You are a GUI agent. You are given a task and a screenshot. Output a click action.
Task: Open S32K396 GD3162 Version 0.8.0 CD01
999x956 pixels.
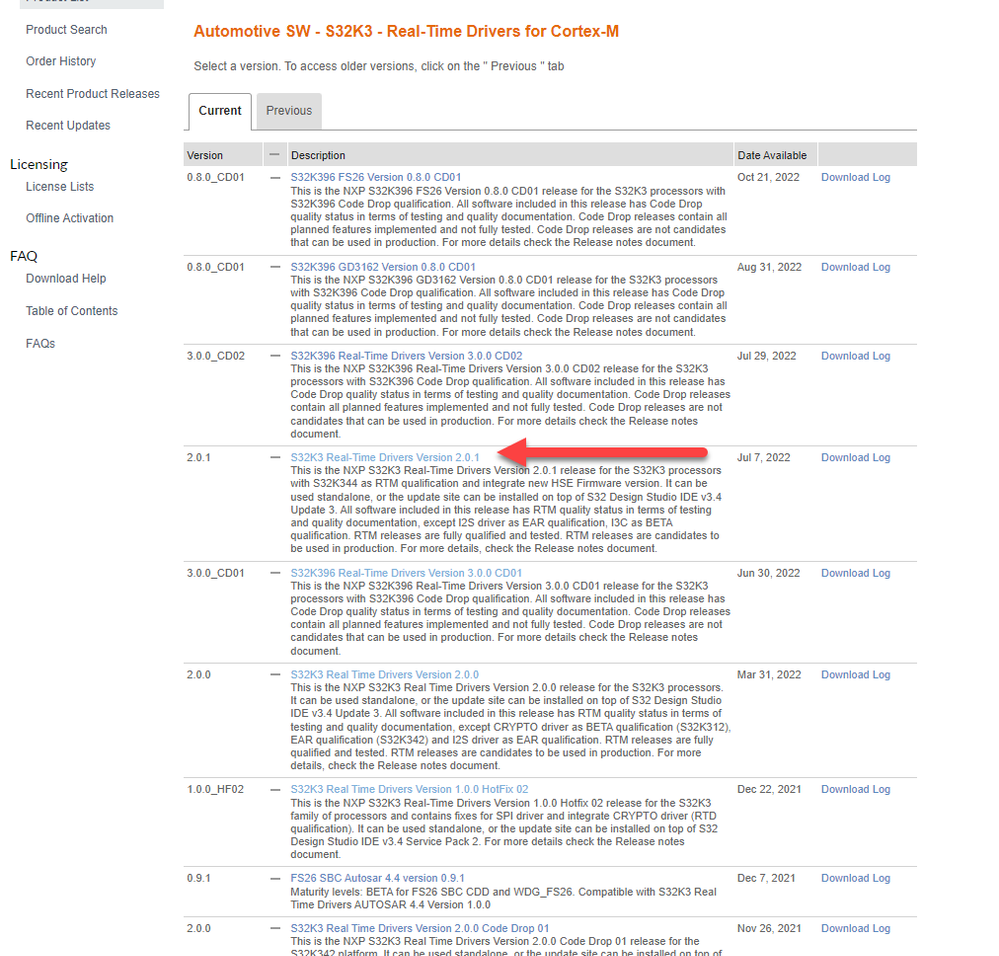383,267
